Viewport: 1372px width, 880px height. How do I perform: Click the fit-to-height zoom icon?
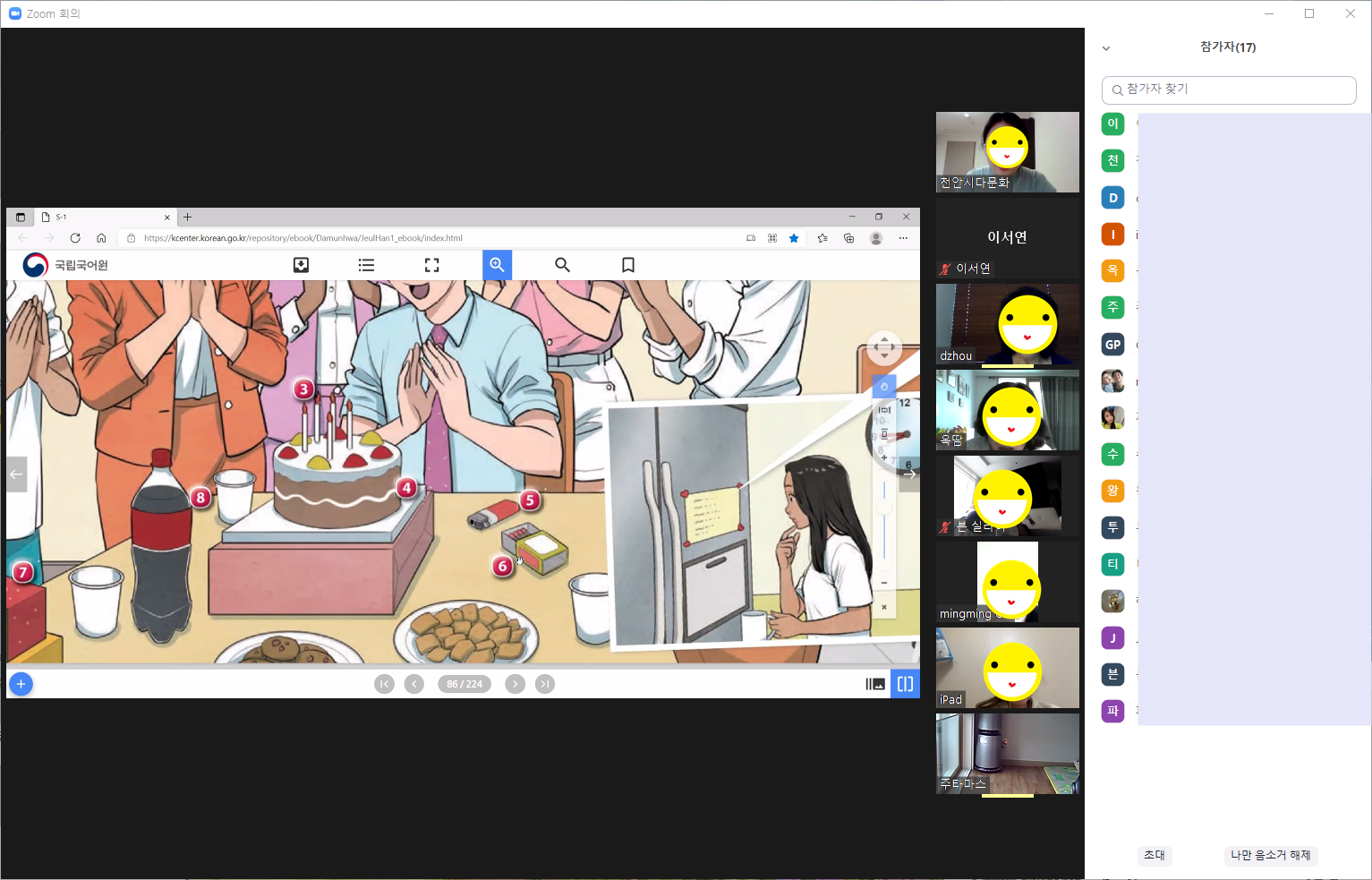(884, 433)
